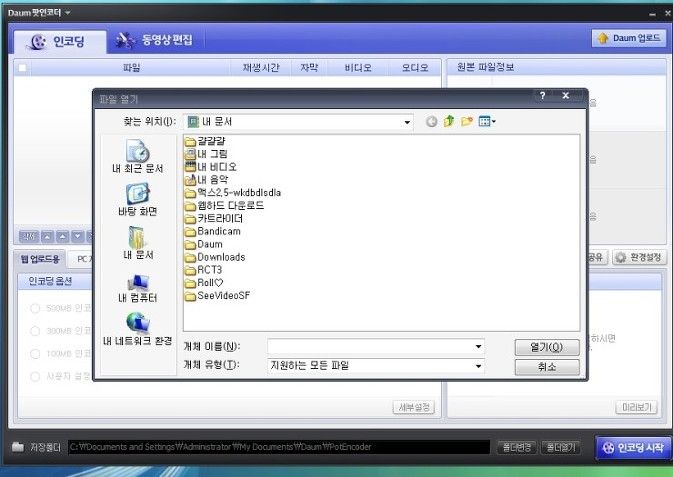The height and width of the screenshot is (477, 673).
Task: Click the 저장폴더 folder icon
Action: point(18,447)
